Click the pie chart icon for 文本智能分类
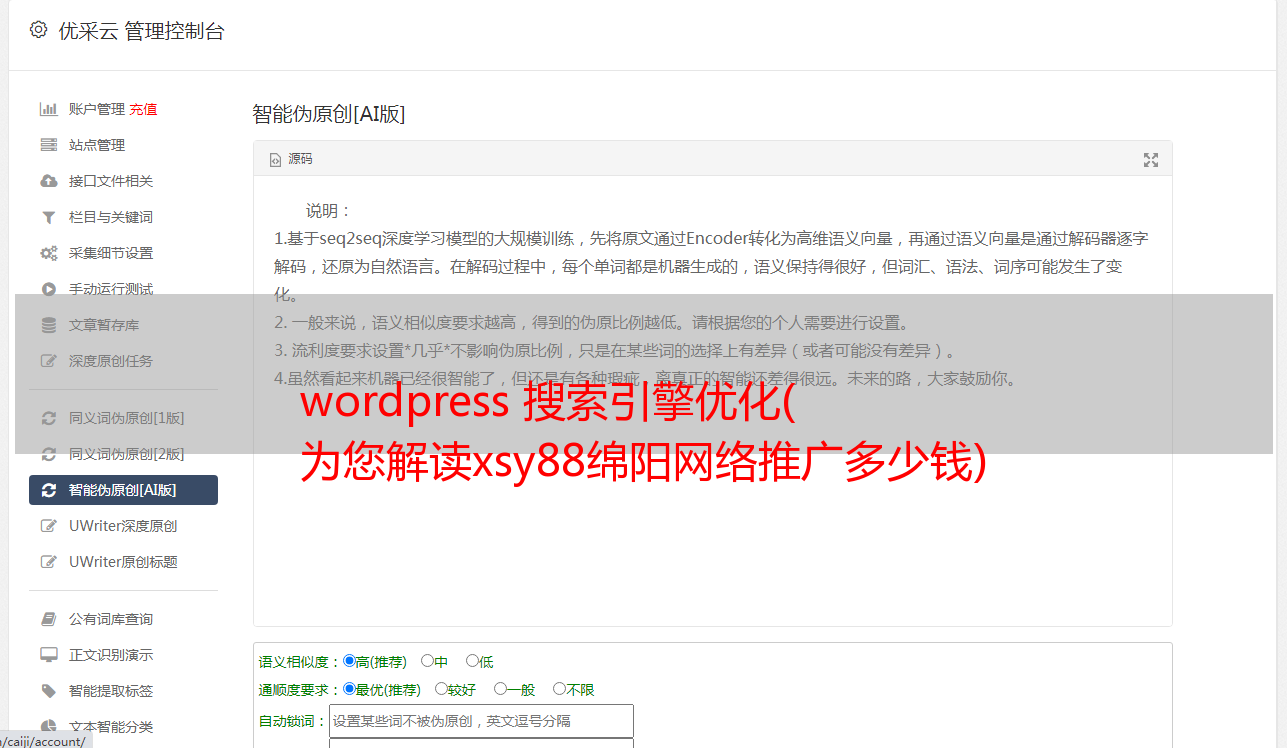Screen dimensions: 1287x748 48,727
